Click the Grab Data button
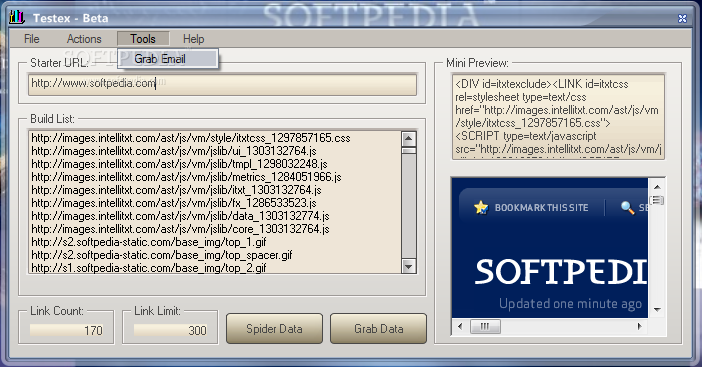This screenshot has height=367, width=702. coord(379,329)
